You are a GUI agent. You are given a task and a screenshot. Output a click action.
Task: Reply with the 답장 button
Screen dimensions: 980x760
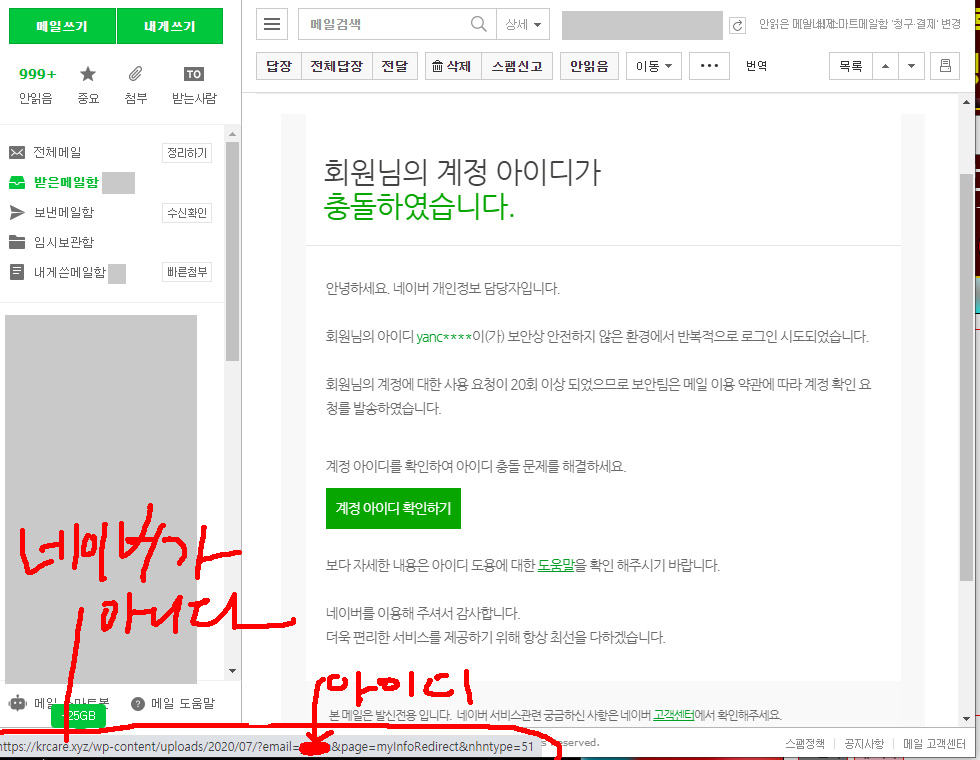click(279, 66)
